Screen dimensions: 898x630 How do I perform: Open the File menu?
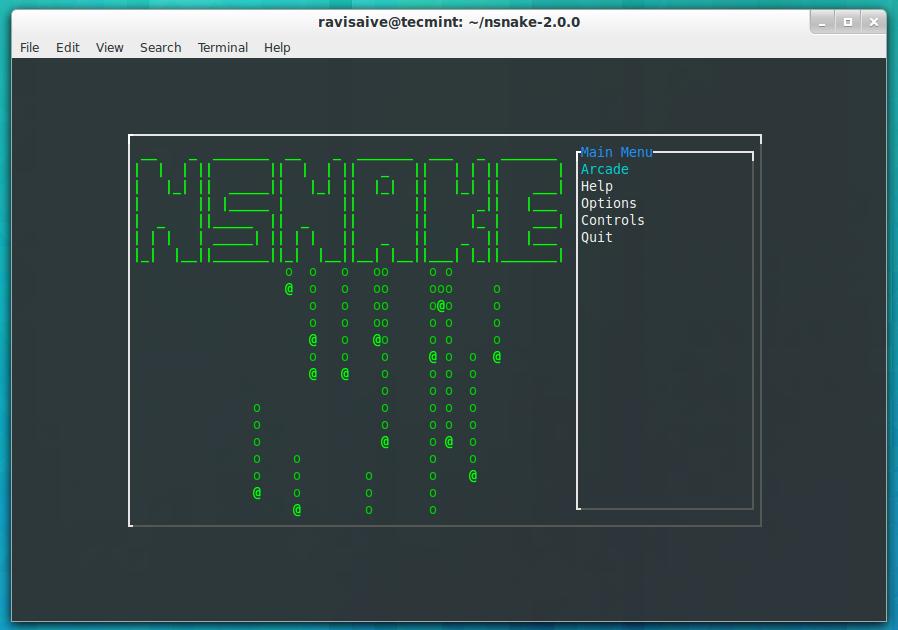coord(30,47)
